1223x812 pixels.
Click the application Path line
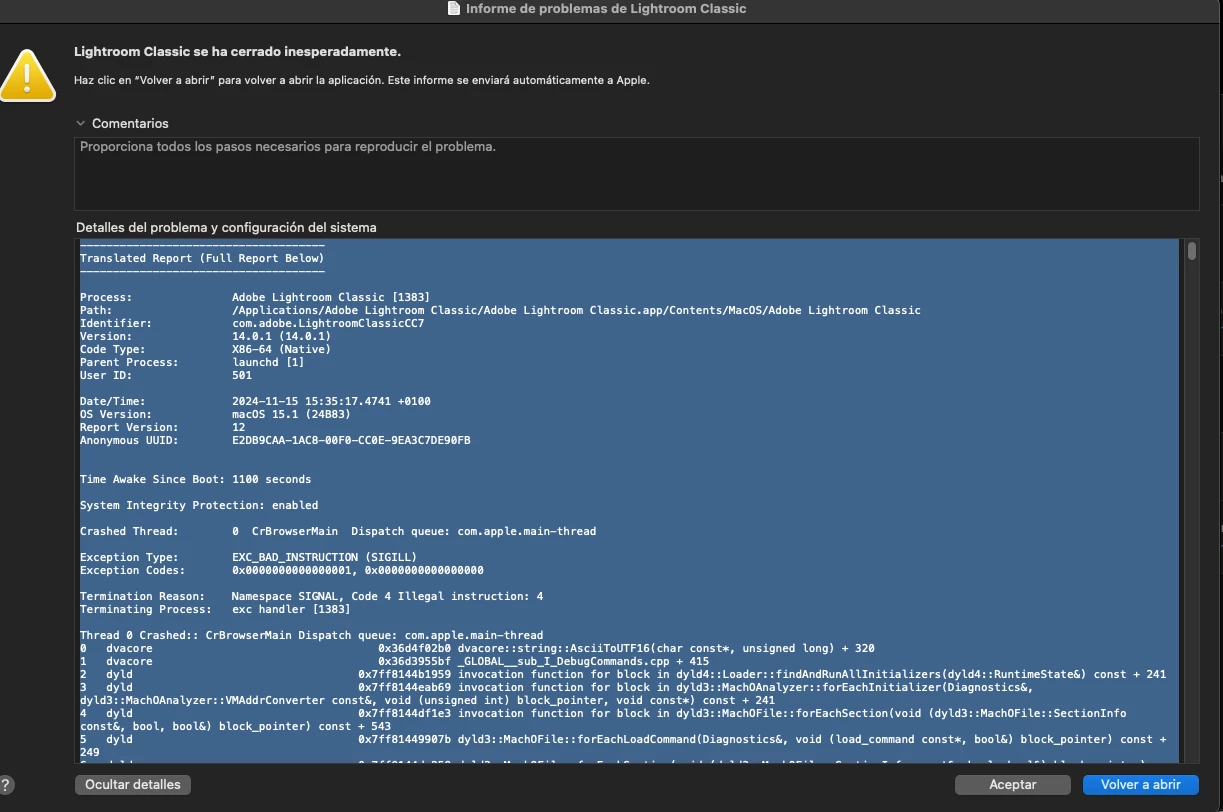500,310
